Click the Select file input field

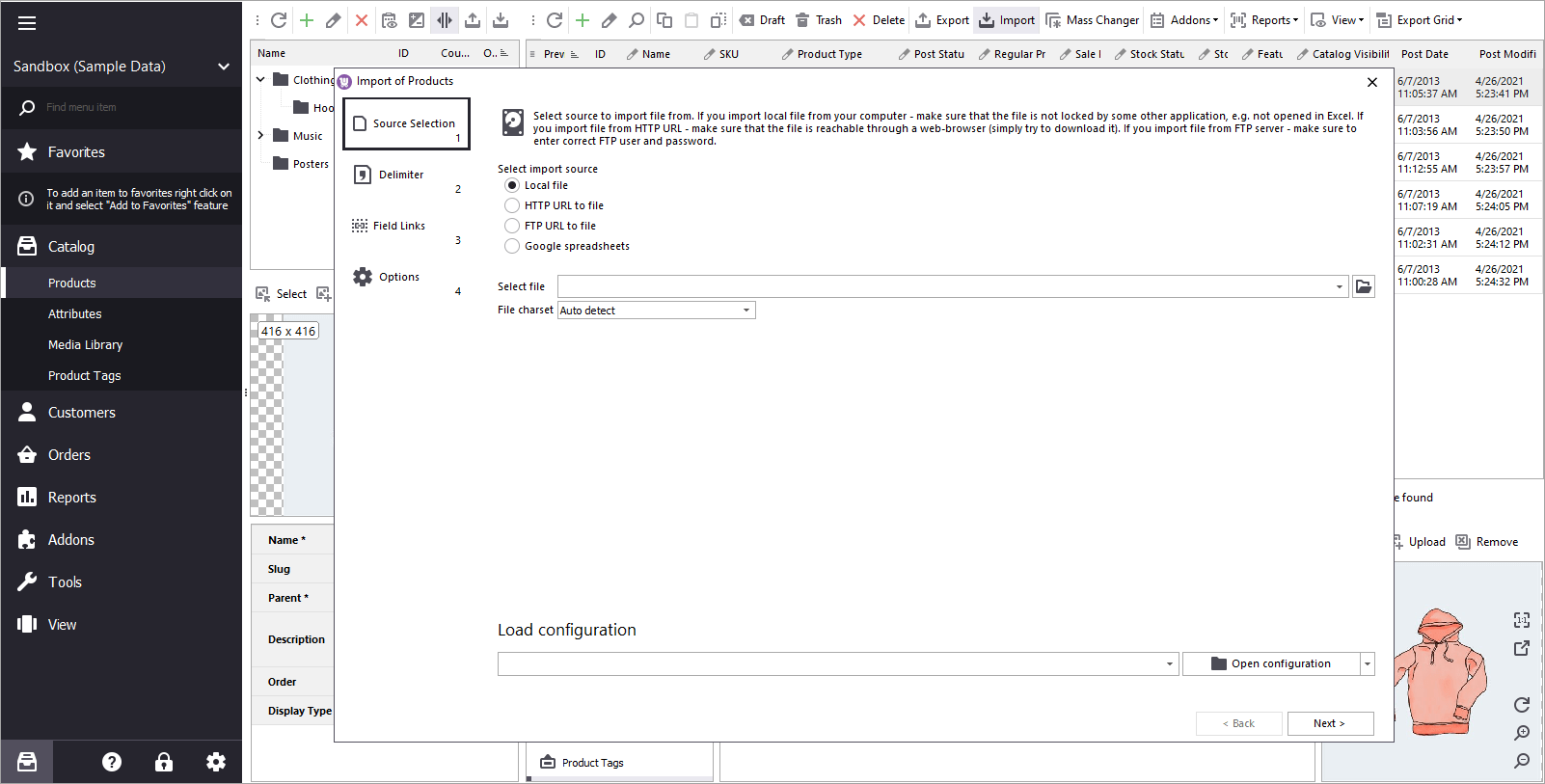[x=945, y=286]
